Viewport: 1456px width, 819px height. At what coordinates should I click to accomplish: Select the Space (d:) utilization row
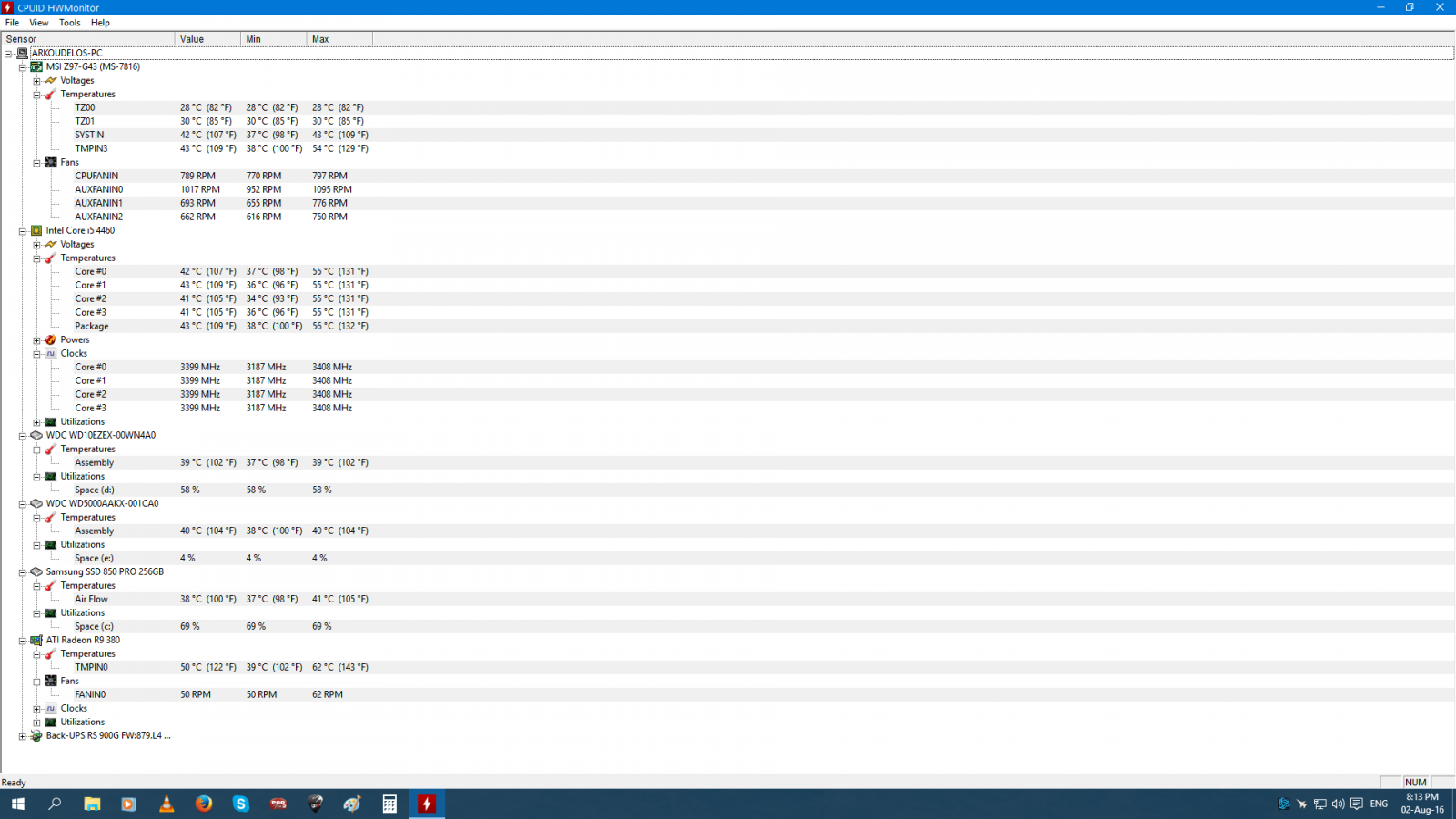728,490
